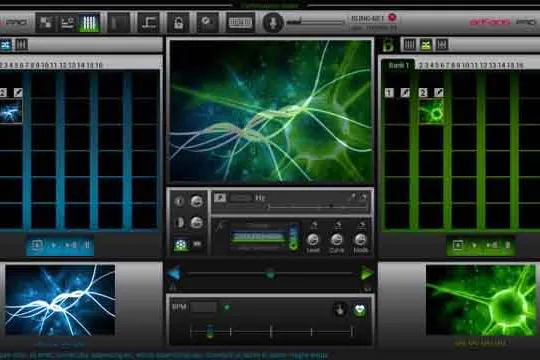Open the keyboard mapping icon
The height and width of the screenshot is (360, 540).
click(240, 23)
